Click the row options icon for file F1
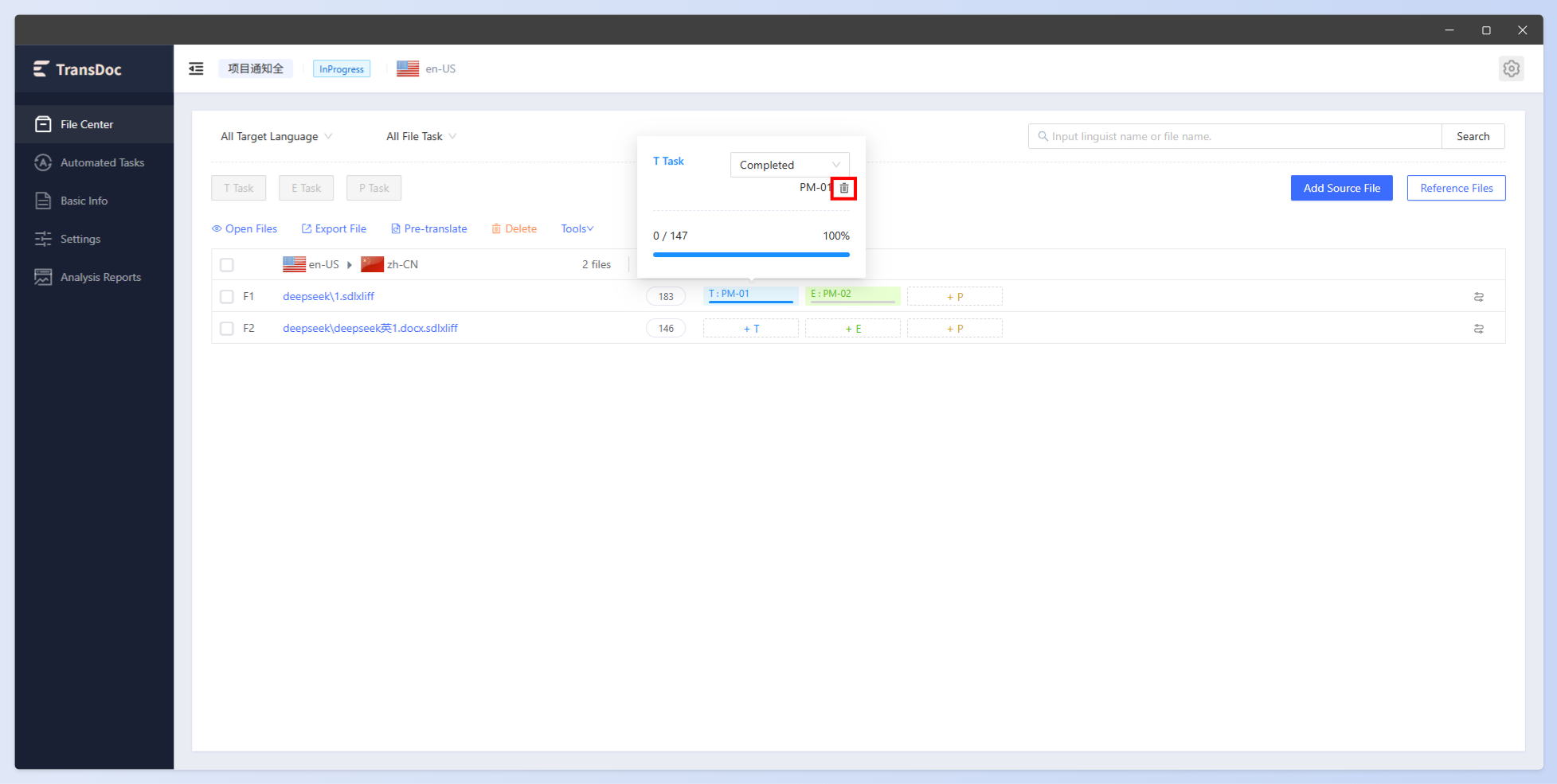 click(x=1479, y=297)
